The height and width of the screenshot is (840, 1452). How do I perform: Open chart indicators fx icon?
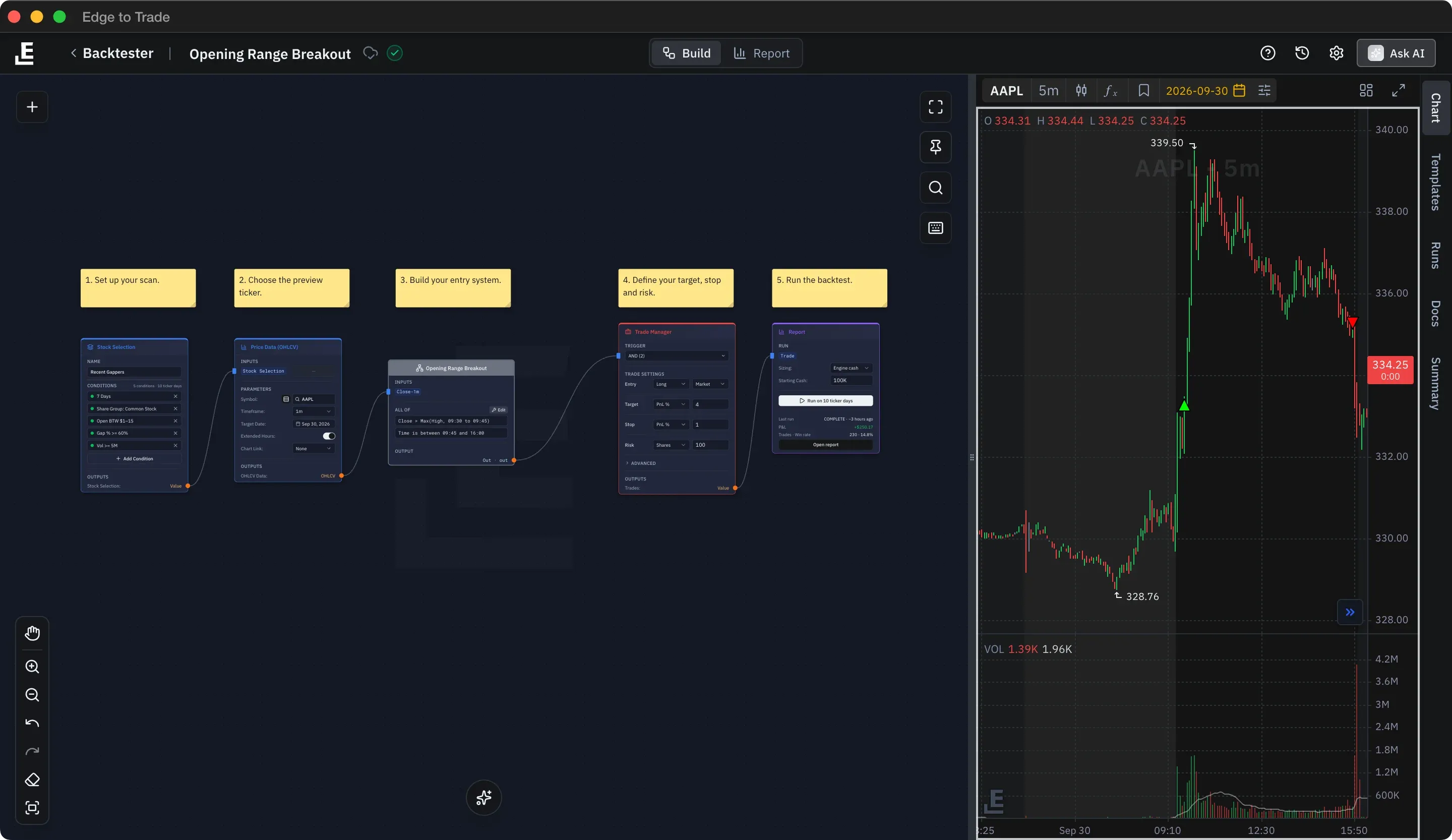click(1110, 90)
